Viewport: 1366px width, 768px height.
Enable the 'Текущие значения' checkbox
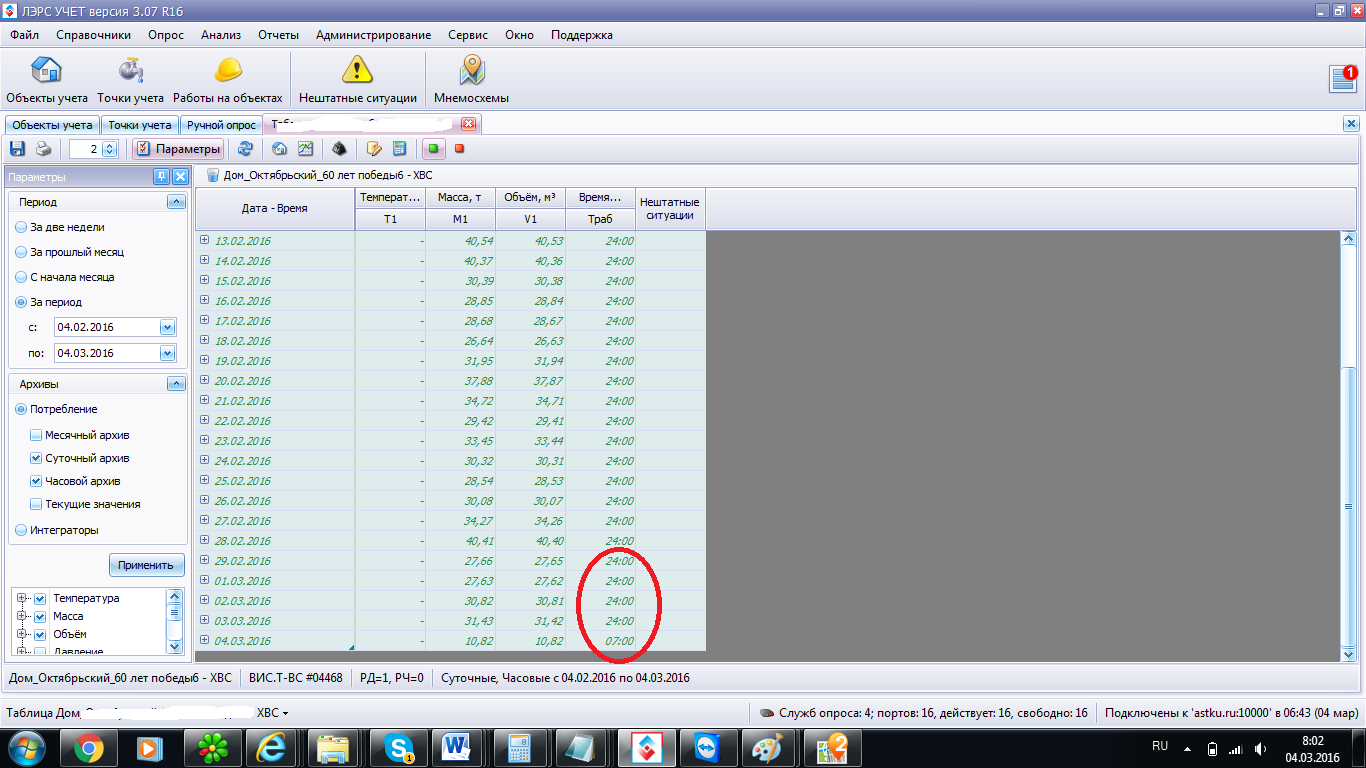point(36,504)
